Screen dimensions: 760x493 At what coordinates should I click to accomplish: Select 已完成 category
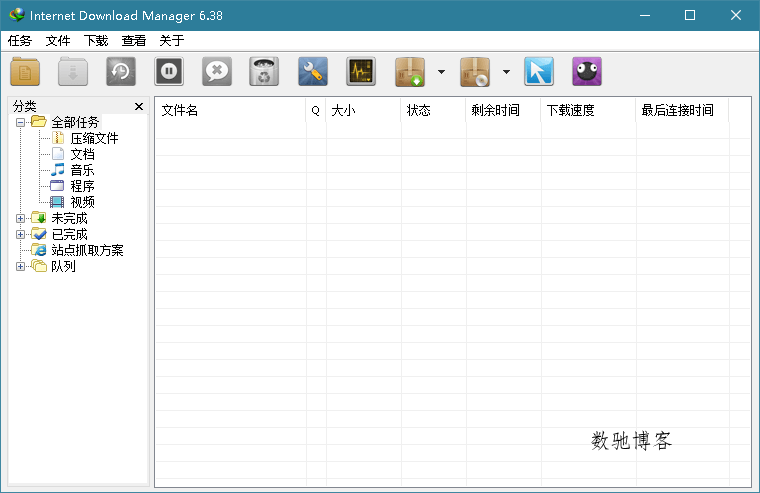(69, 234)
